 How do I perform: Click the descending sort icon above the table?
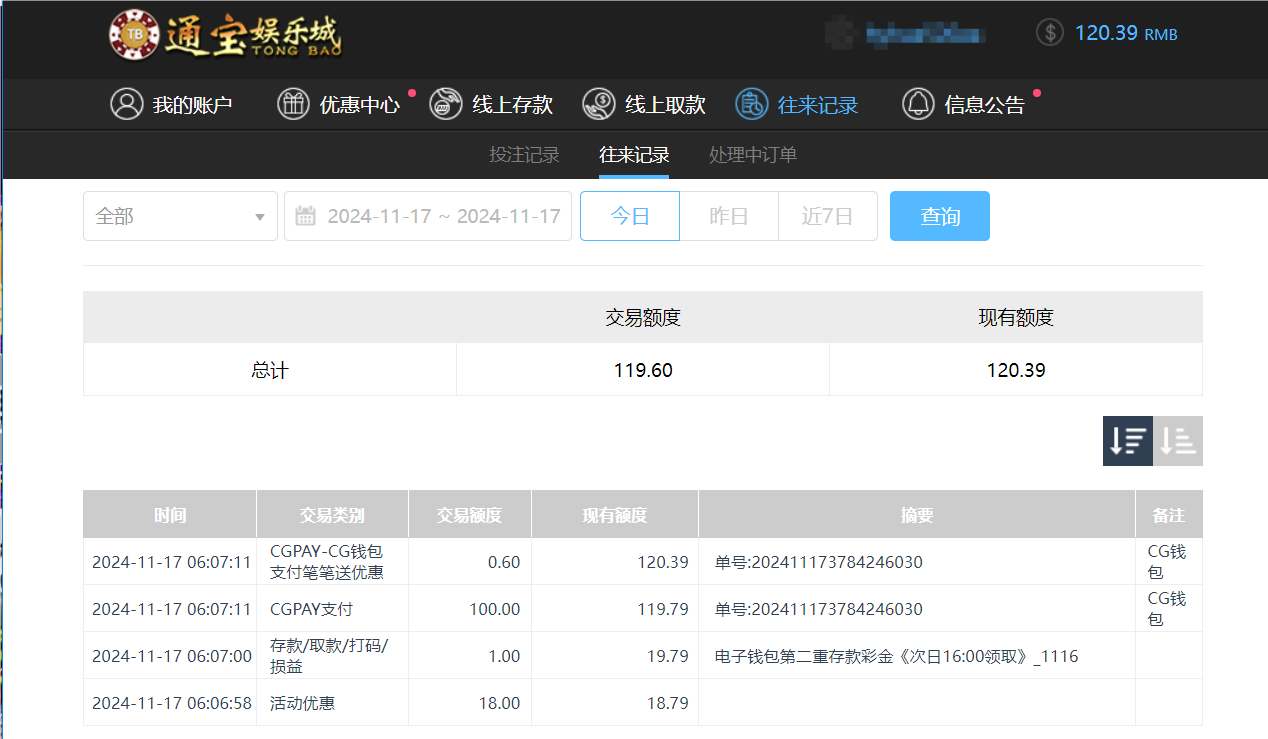coord(1127,440)
